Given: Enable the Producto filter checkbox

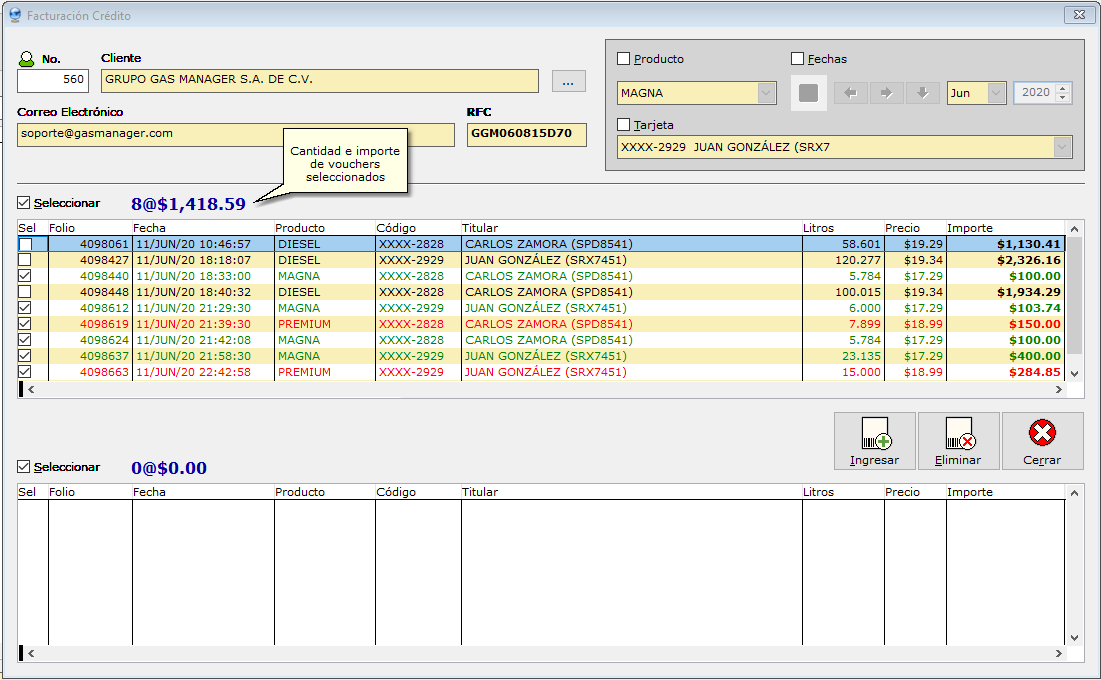Looking at the screenshot, I should coord(624,59).
